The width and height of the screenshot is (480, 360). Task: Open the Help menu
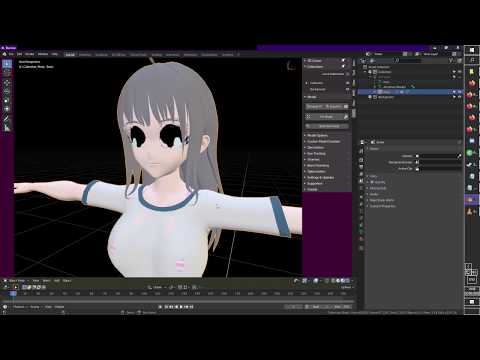click(x=54, y=54)
